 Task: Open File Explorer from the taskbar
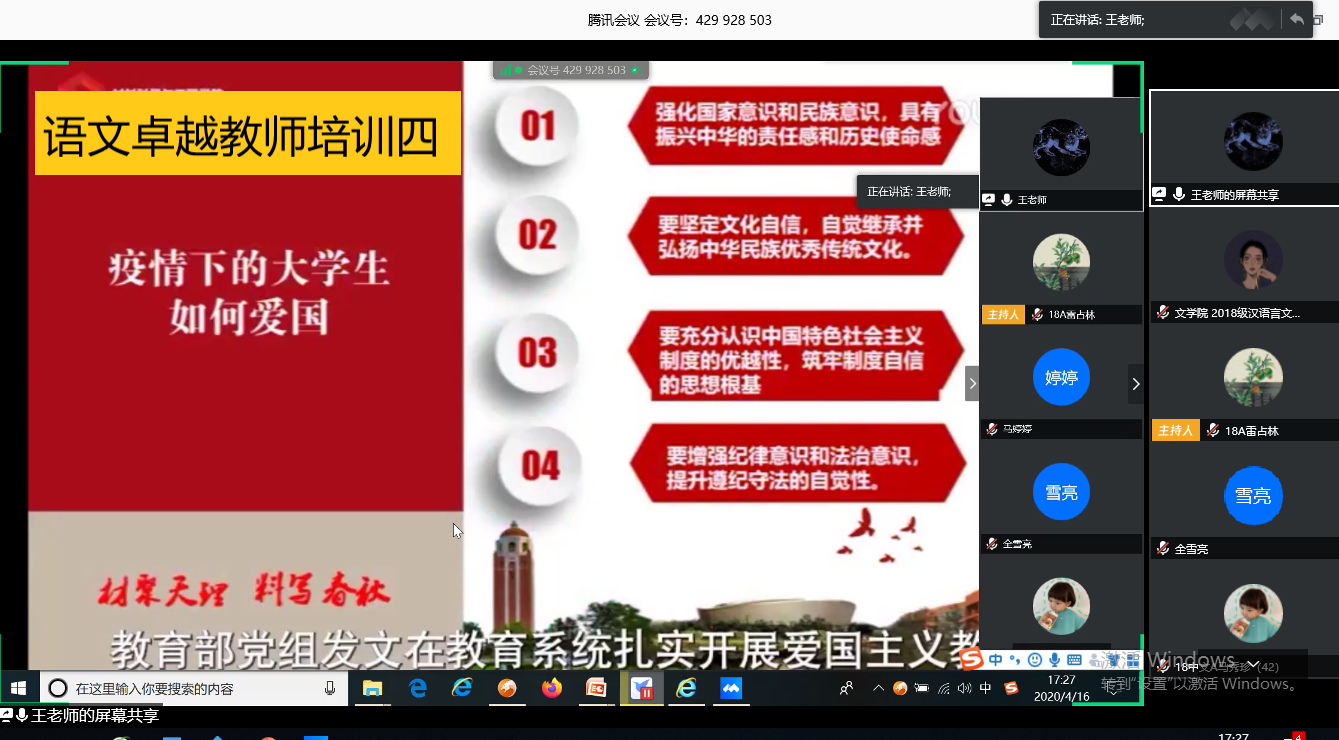coord(372,688)
